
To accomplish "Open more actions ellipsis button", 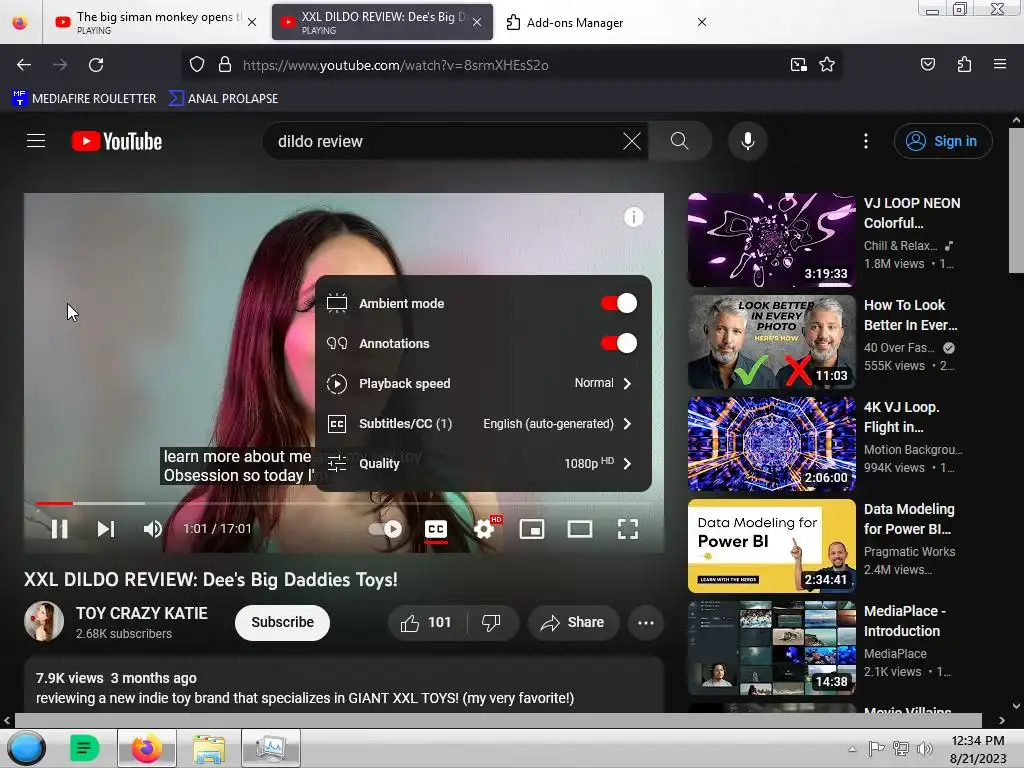I will 646,622.
